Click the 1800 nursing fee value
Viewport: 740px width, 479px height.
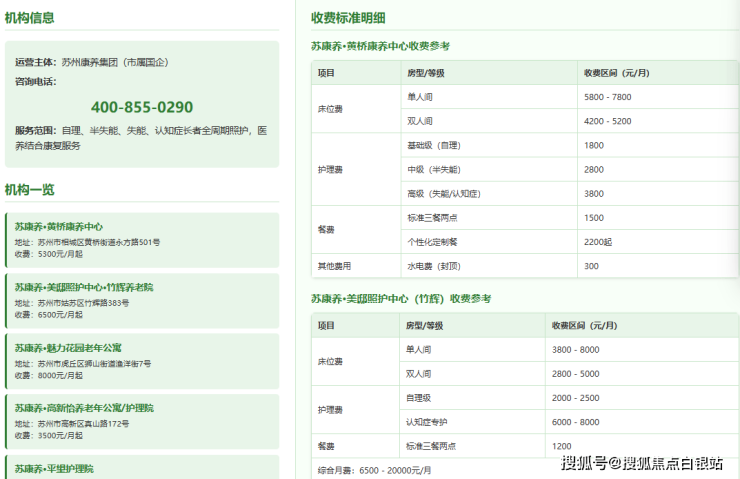(594, 145)
